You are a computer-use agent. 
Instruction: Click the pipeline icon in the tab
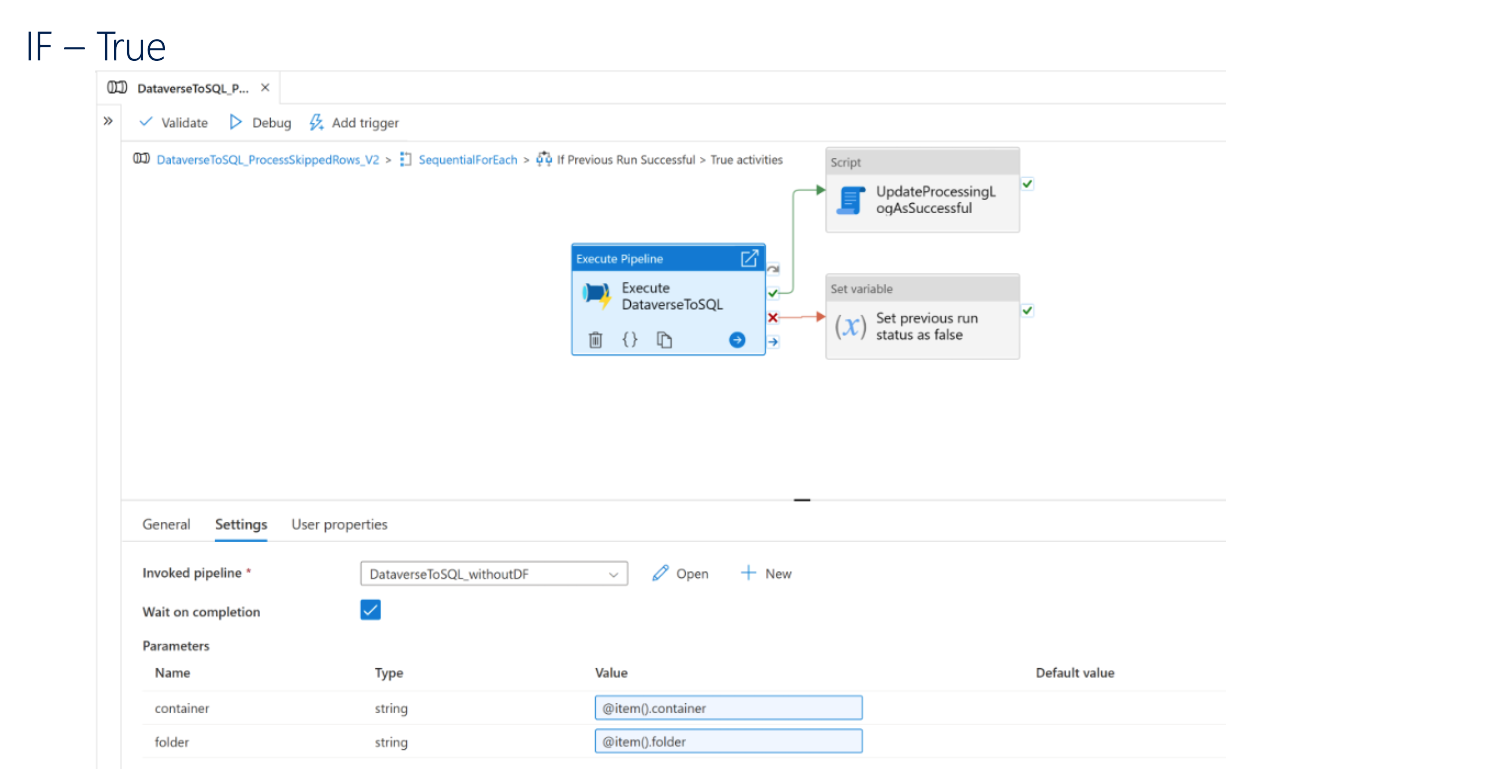(117, 88)
